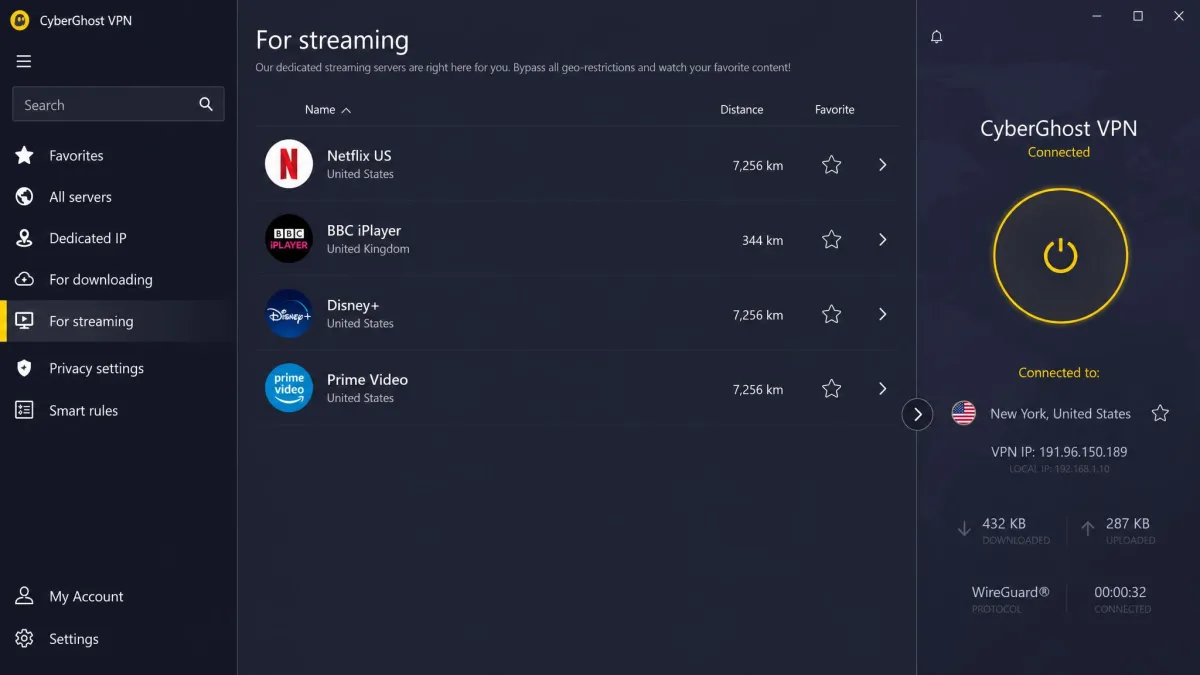
Task: Open Privacy settings section
Action: (x=96, y=368)
